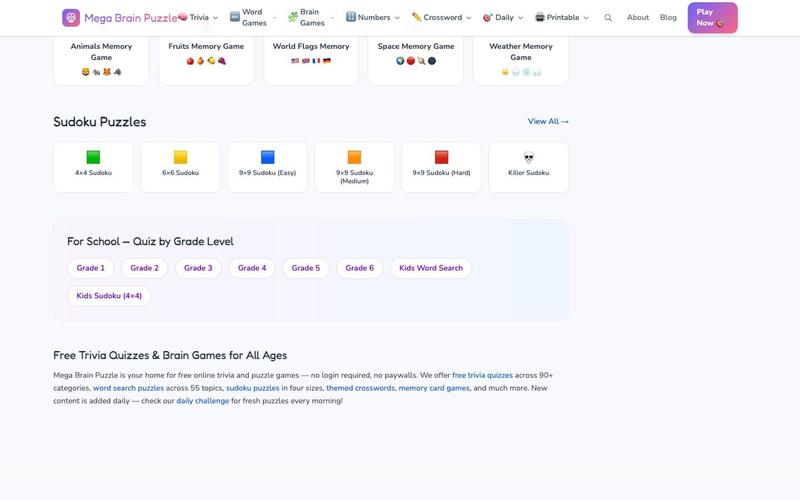Click the Killer Sudoku label
This screenshot has width=800, height=500.
click(x=529, y=172)
